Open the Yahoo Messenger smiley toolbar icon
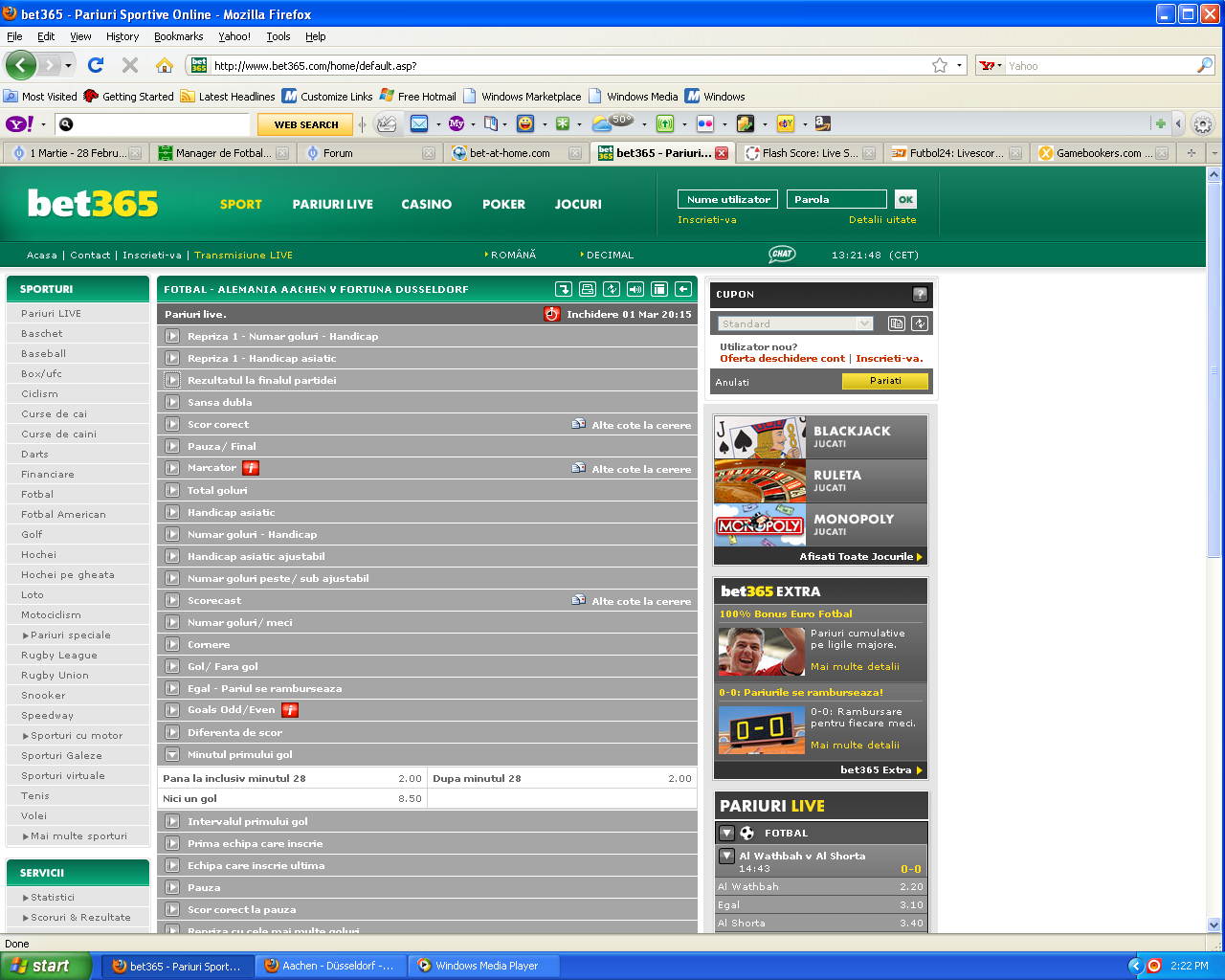 click(x=525, y=123)
